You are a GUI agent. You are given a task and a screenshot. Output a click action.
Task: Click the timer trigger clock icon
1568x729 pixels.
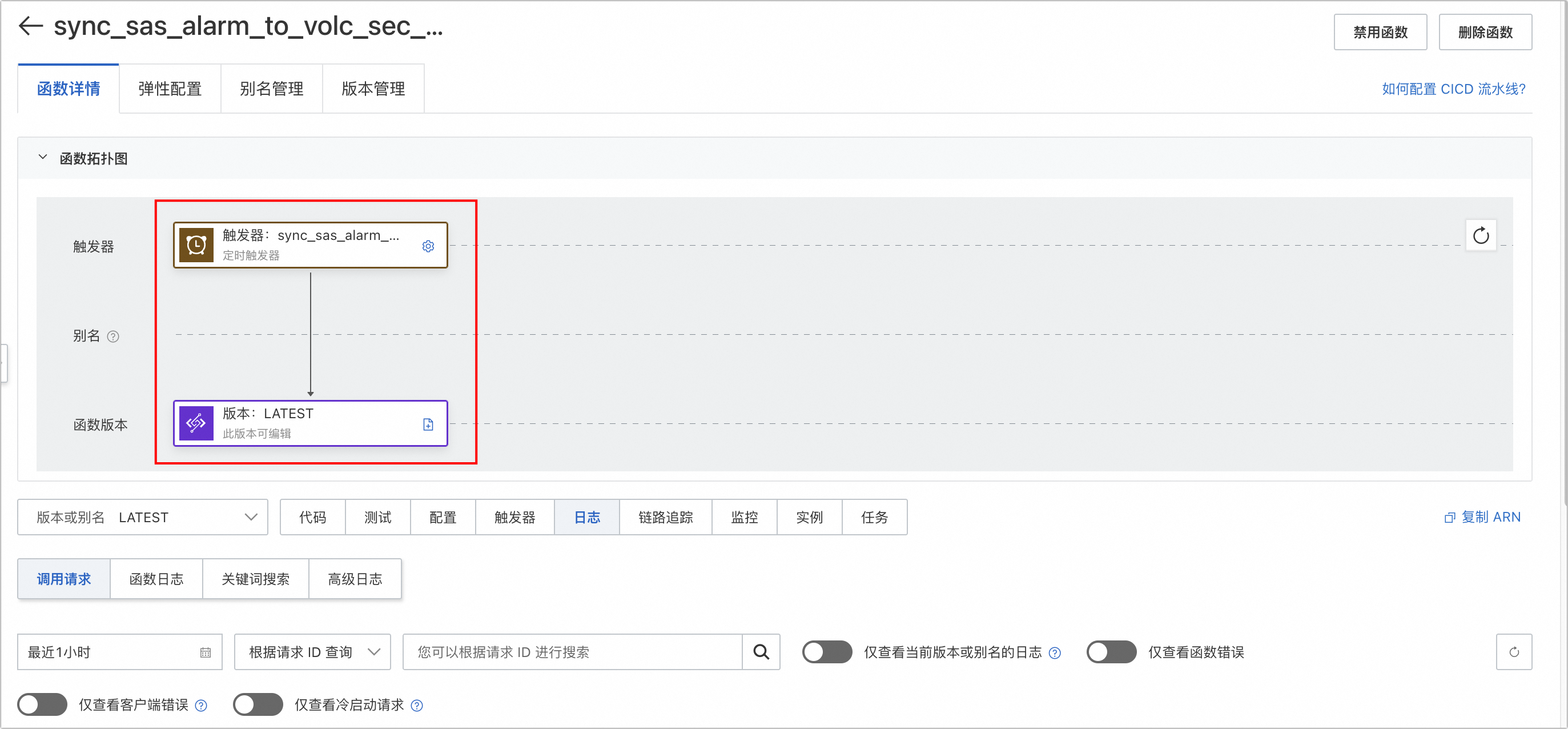click(196, 246)
